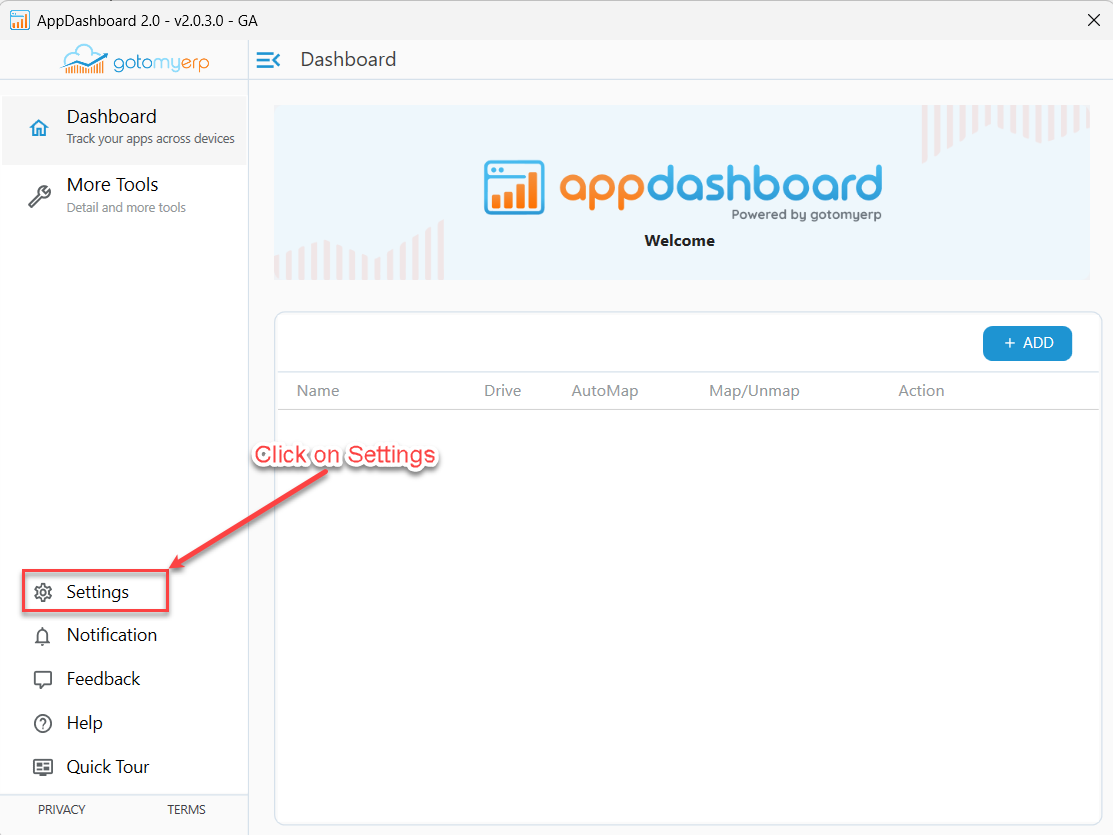Collapse the sidebar with the menu toggle icon
Screen dimensions: 1113x835
tap(268, 60)
